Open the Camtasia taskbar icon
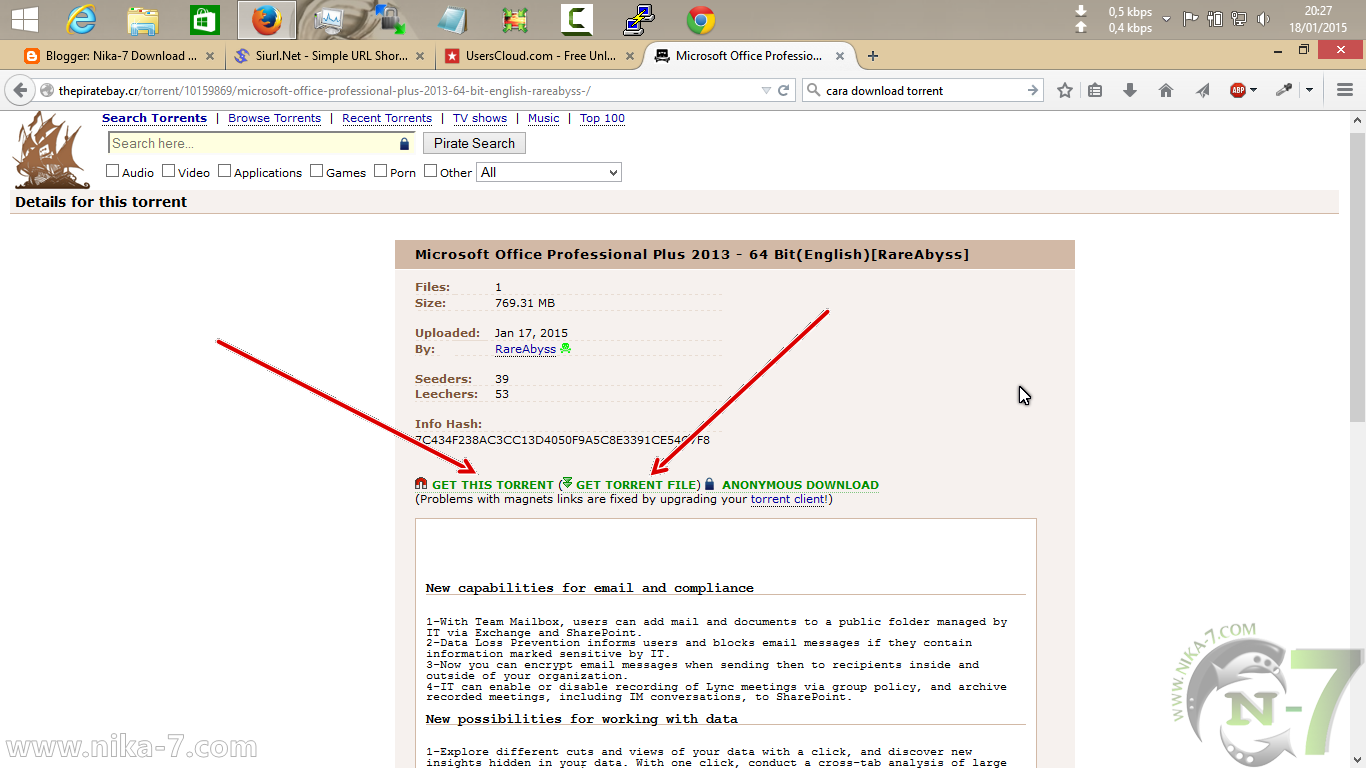 click(x=576, y=19)
